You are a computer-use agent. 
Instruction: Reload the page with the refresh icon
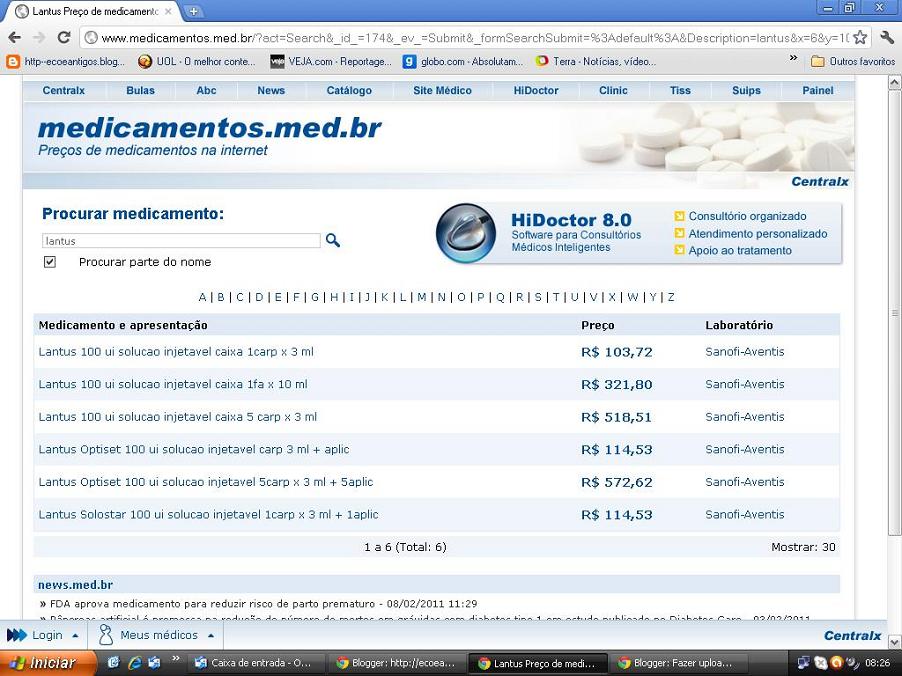64,38
